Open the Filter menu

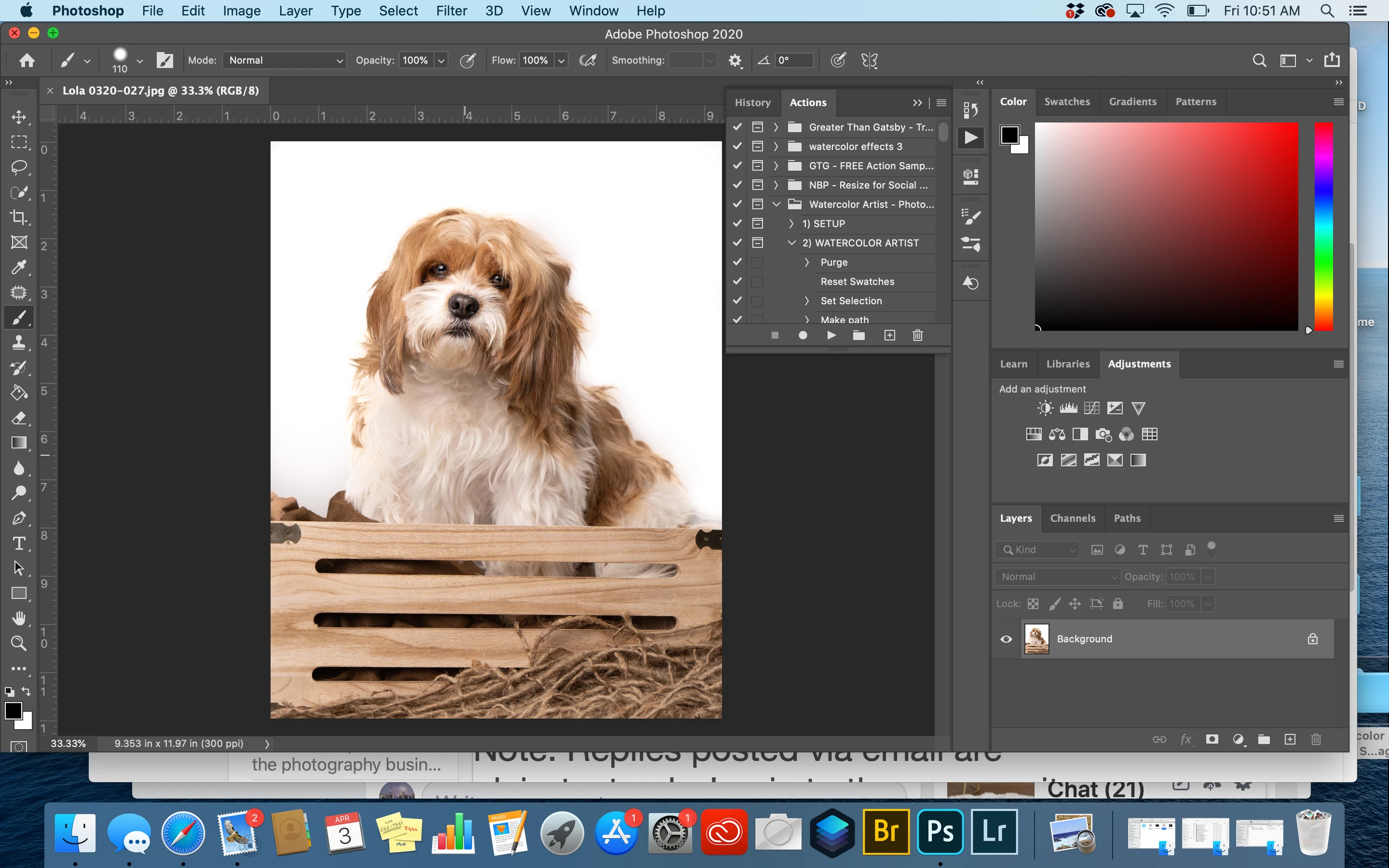451,11
